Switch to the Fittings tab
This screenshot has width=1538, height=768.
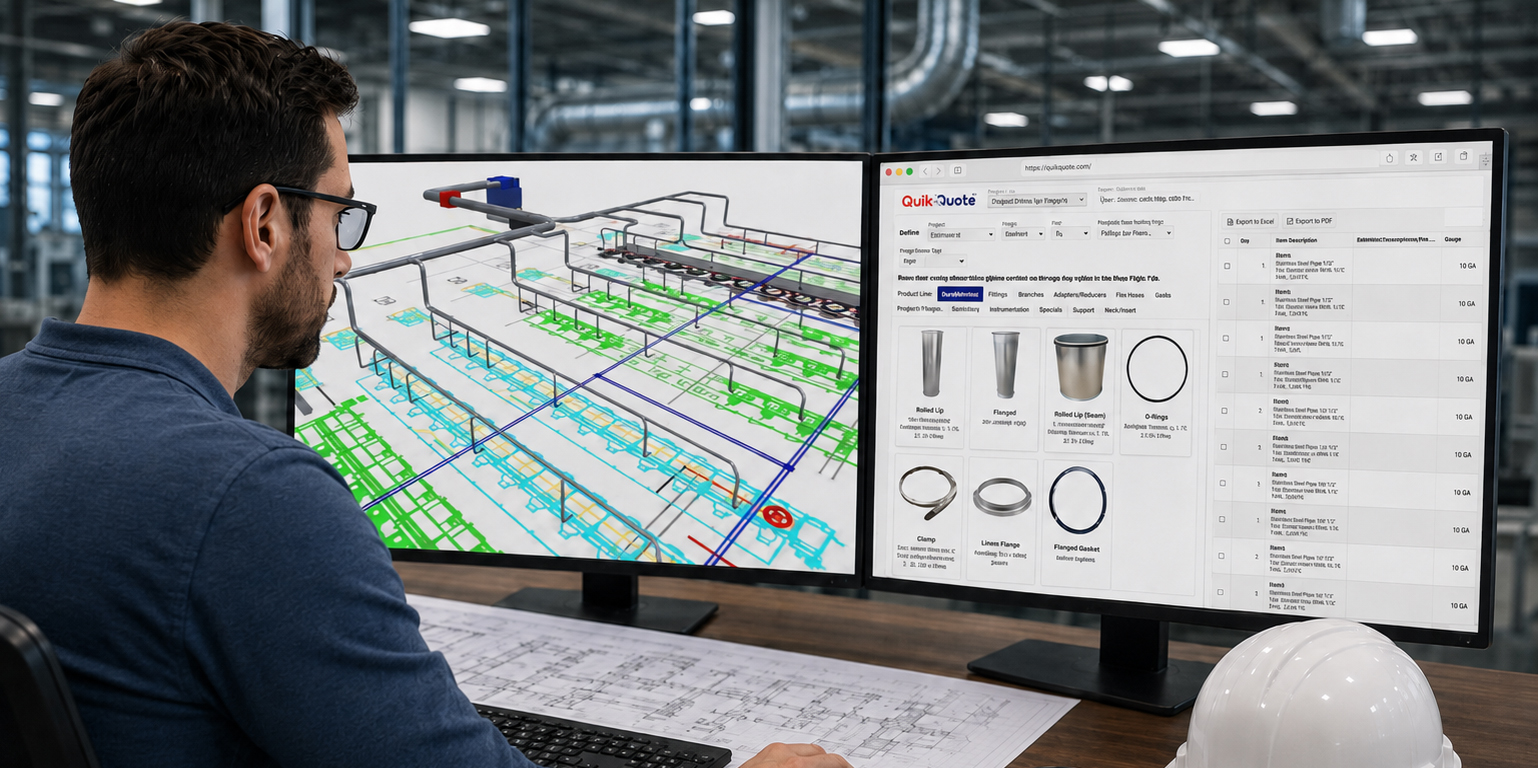(997, 294)
